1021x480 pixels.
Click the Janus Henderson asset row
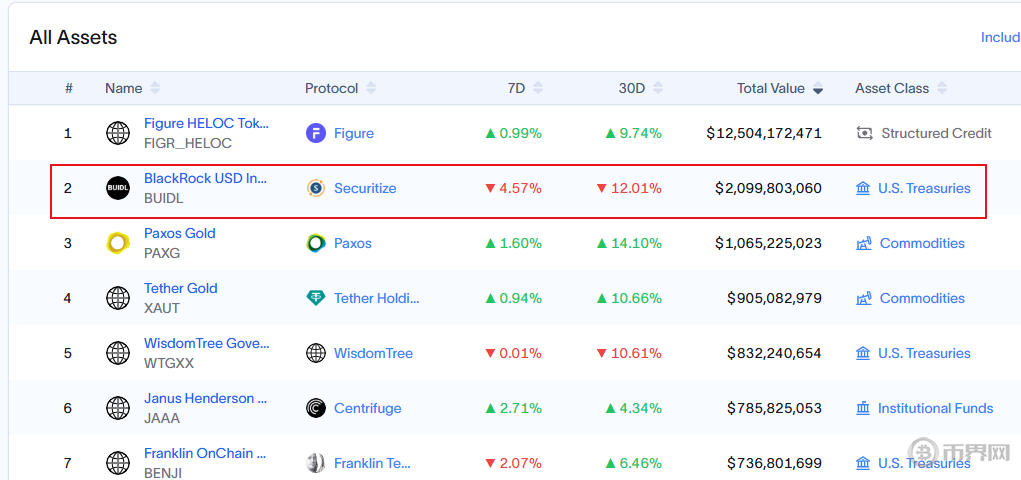click(205, 399)
